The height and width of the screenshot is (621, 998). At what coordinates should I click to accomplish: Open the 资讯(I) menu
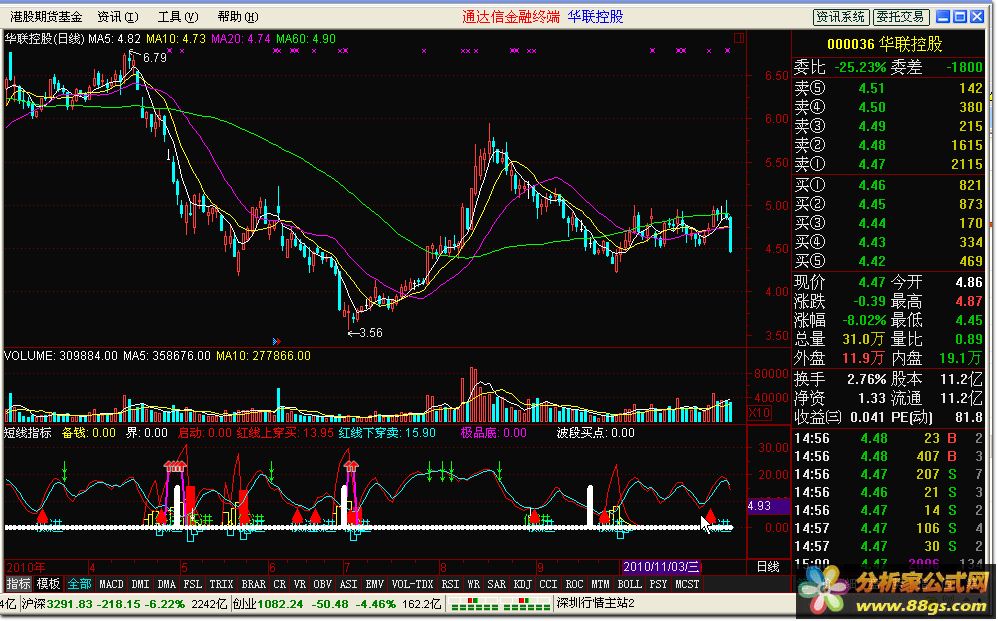coord(118,17)
